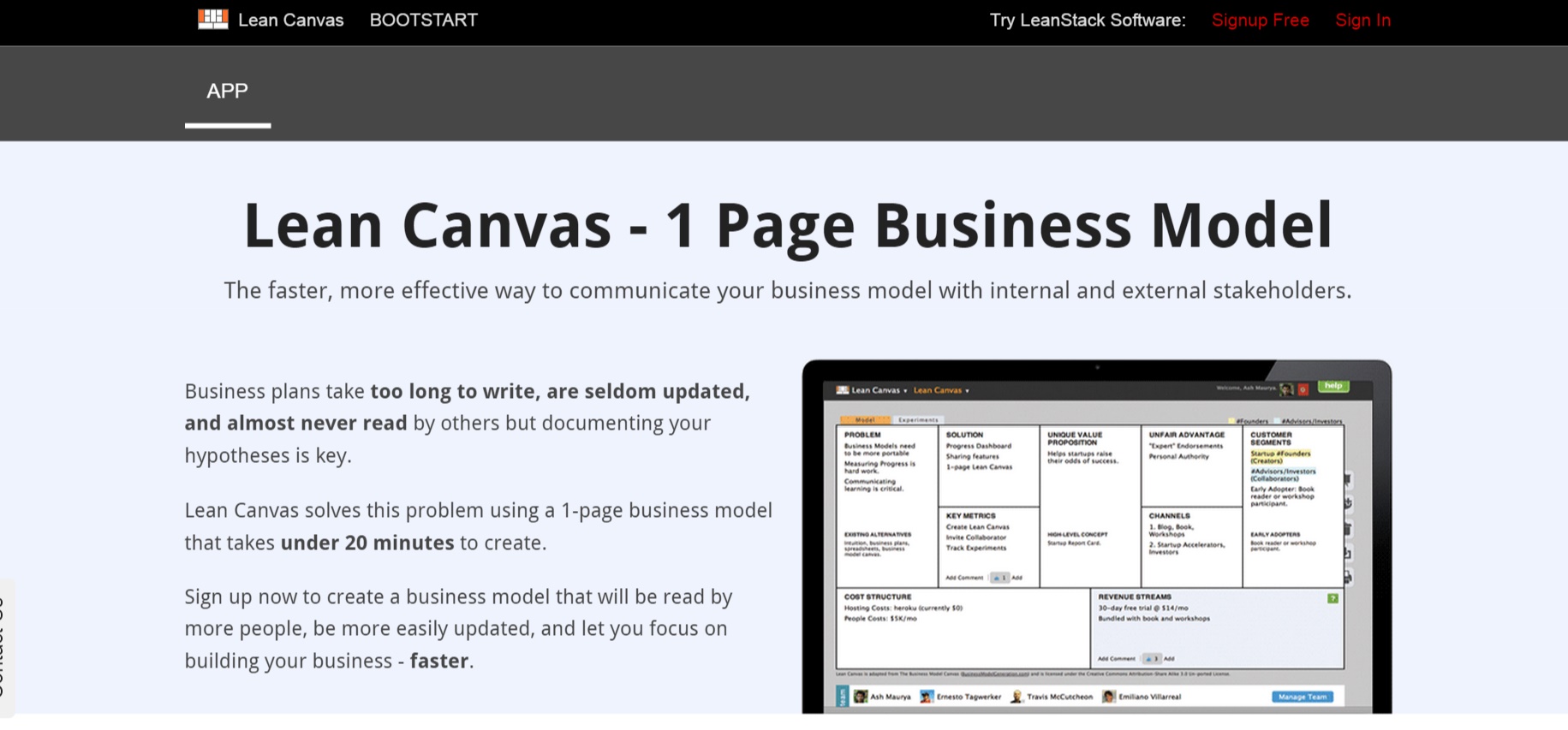Click the Lean Canvas text in top navbar
The image size is (1568, 730).
tap(290, 20)
